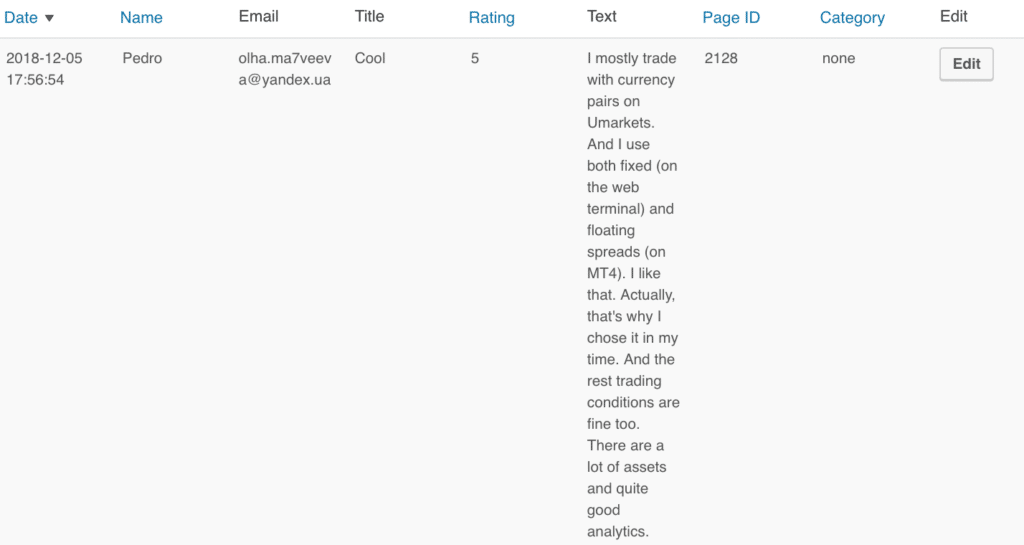This screenshot has height=545, width=1024.
Task: Click the timestamp 17:56:54
Action: pyautogui.click(x=35, y=80)
